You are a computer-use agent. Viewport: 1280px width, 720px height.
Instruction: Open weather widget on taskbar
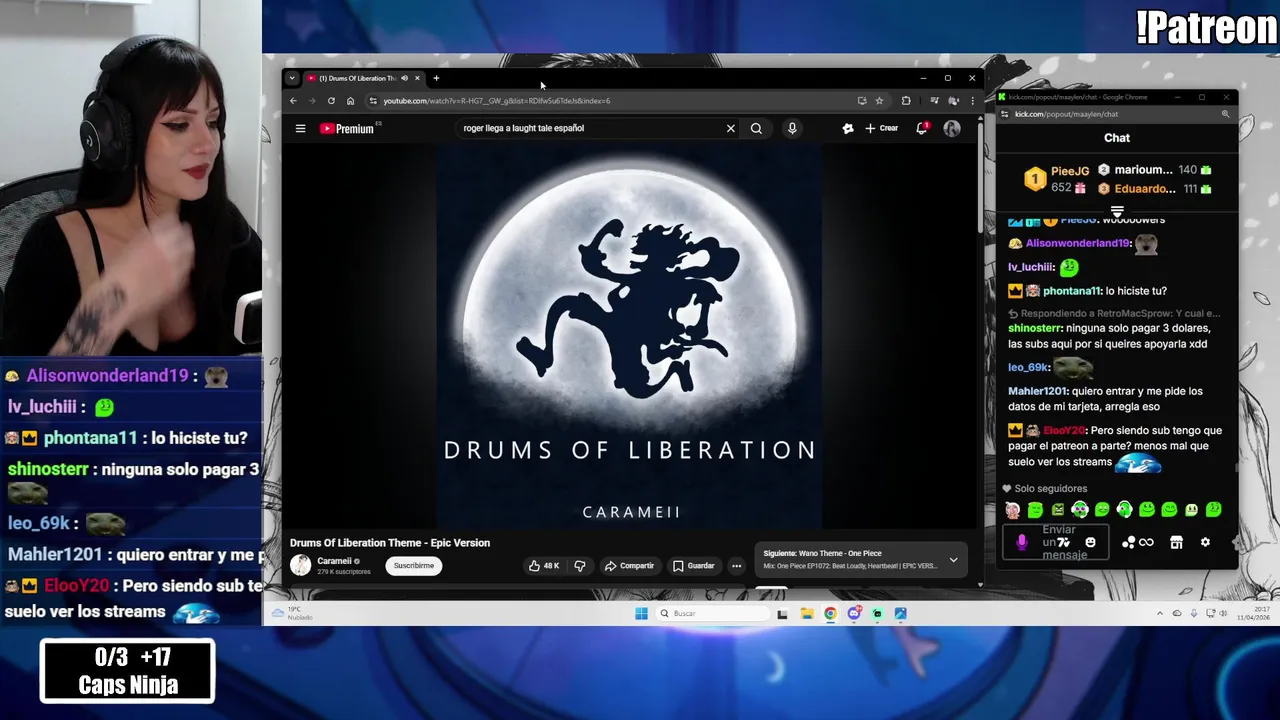(292, 613)
